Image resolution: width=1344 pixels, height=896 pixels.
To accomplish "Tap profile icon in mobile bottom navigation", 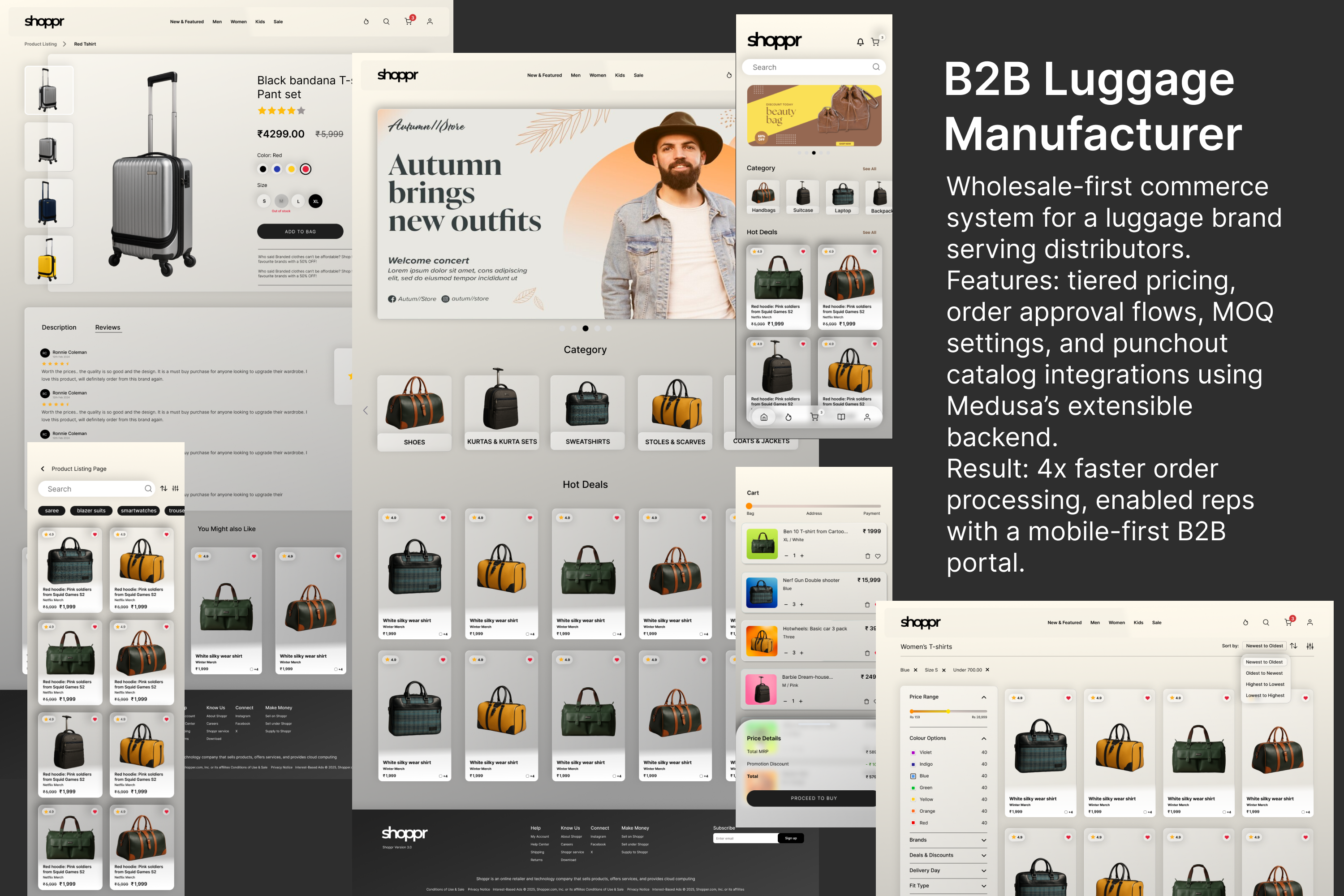I will (x=867, y=417).
